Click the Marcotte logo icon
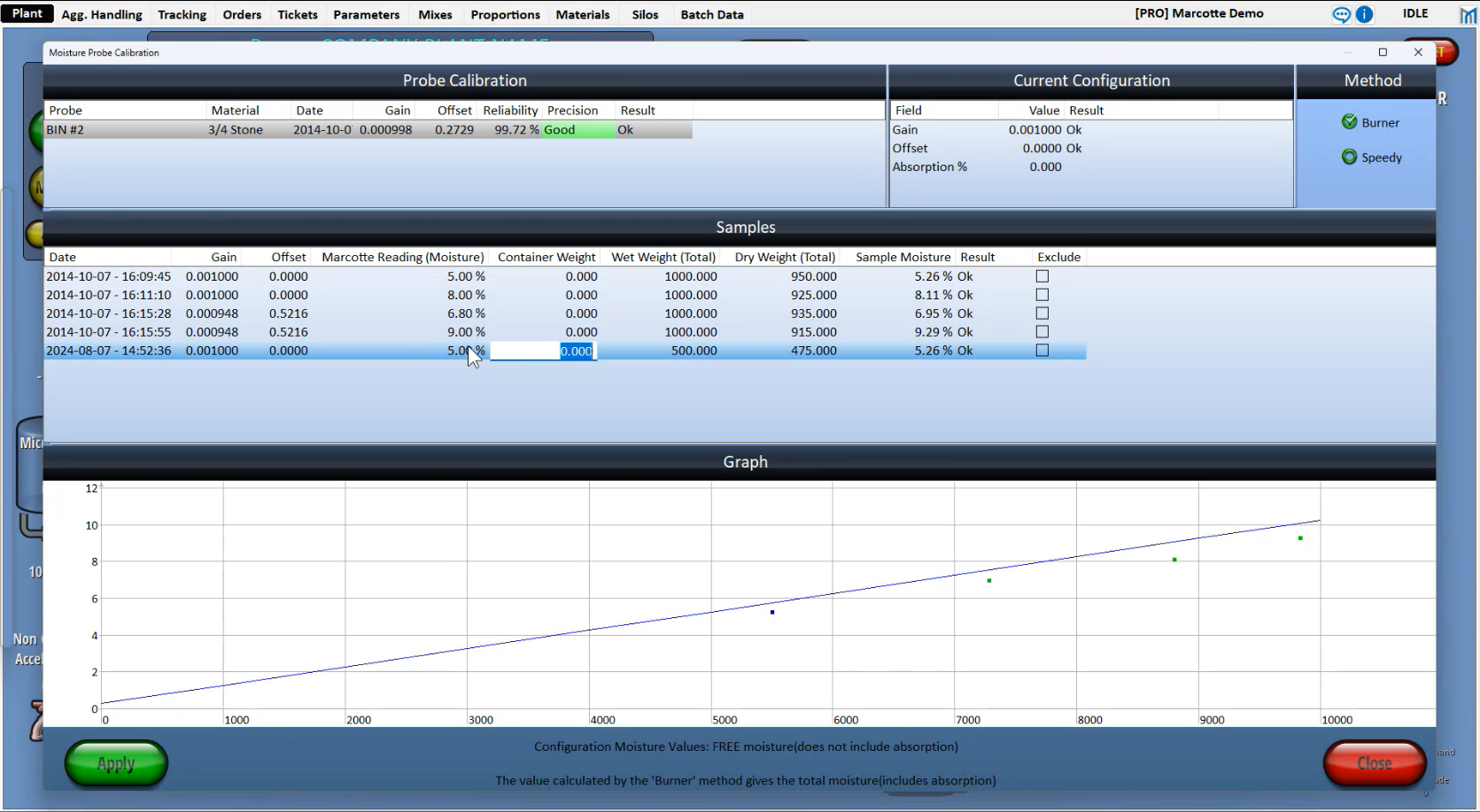 point(1468,14)
